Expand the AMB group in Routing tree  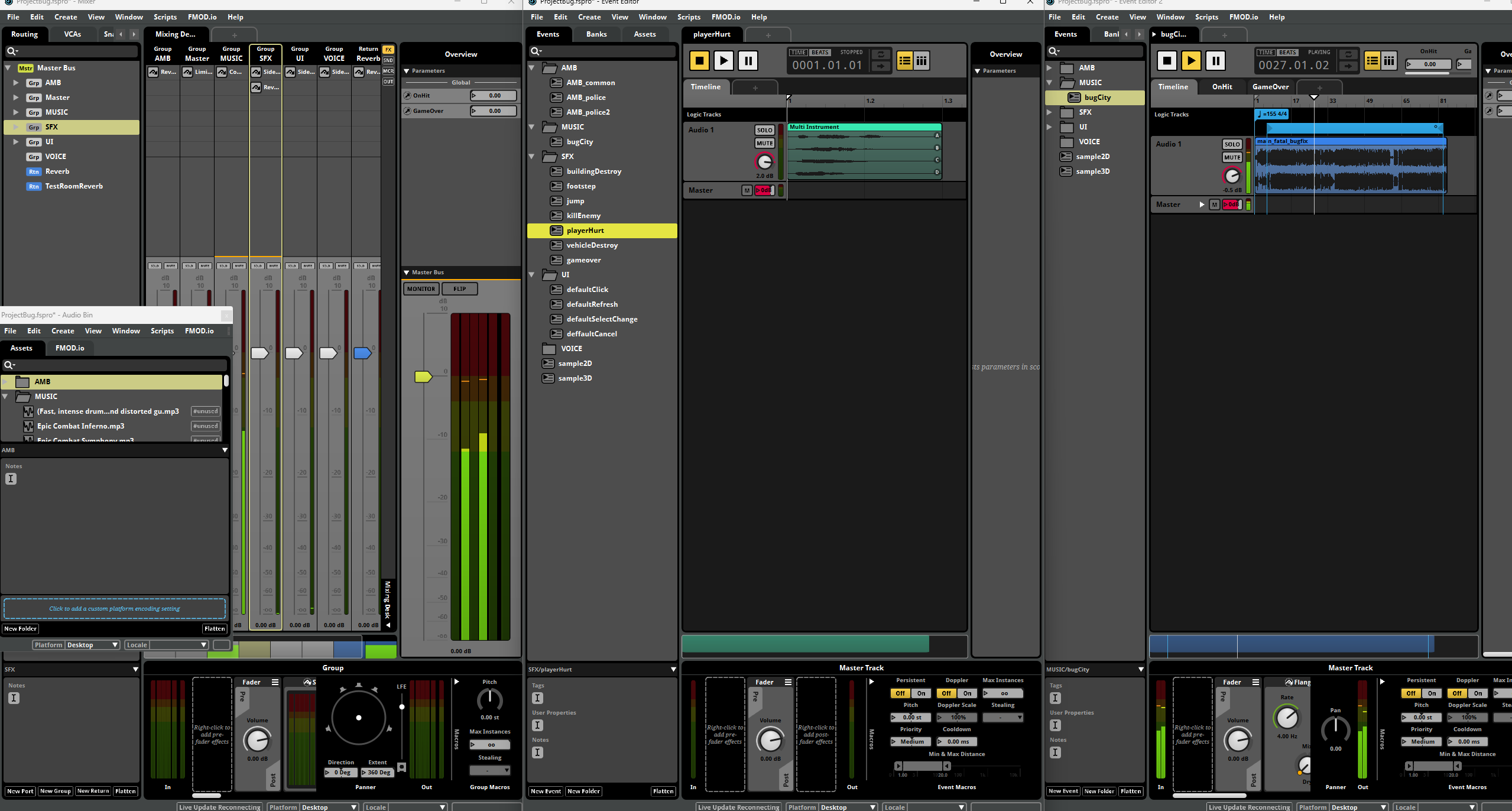coord(16,83)
